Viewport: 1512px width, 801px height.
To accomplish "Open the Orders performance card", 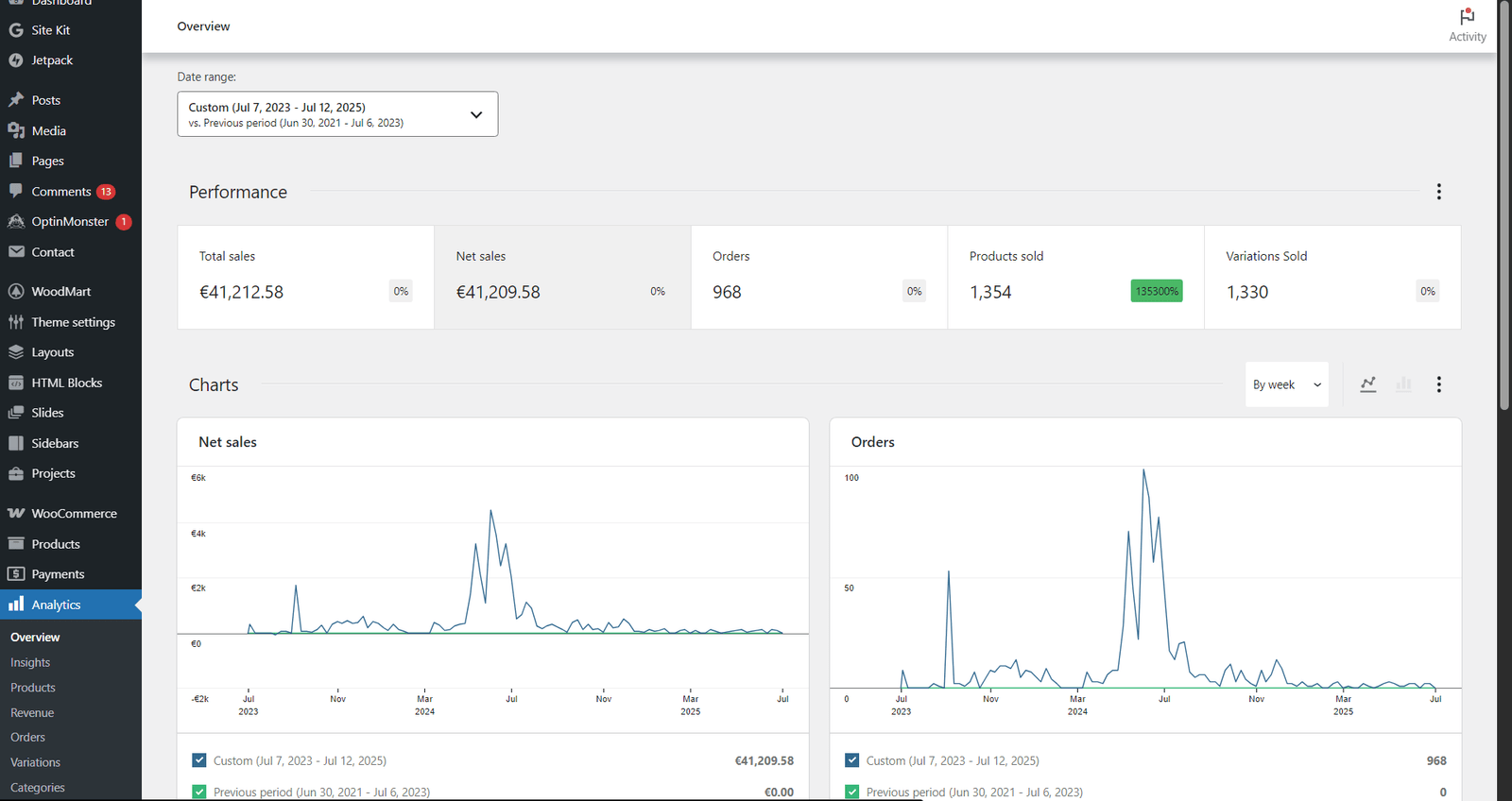I will click(819, 277).
